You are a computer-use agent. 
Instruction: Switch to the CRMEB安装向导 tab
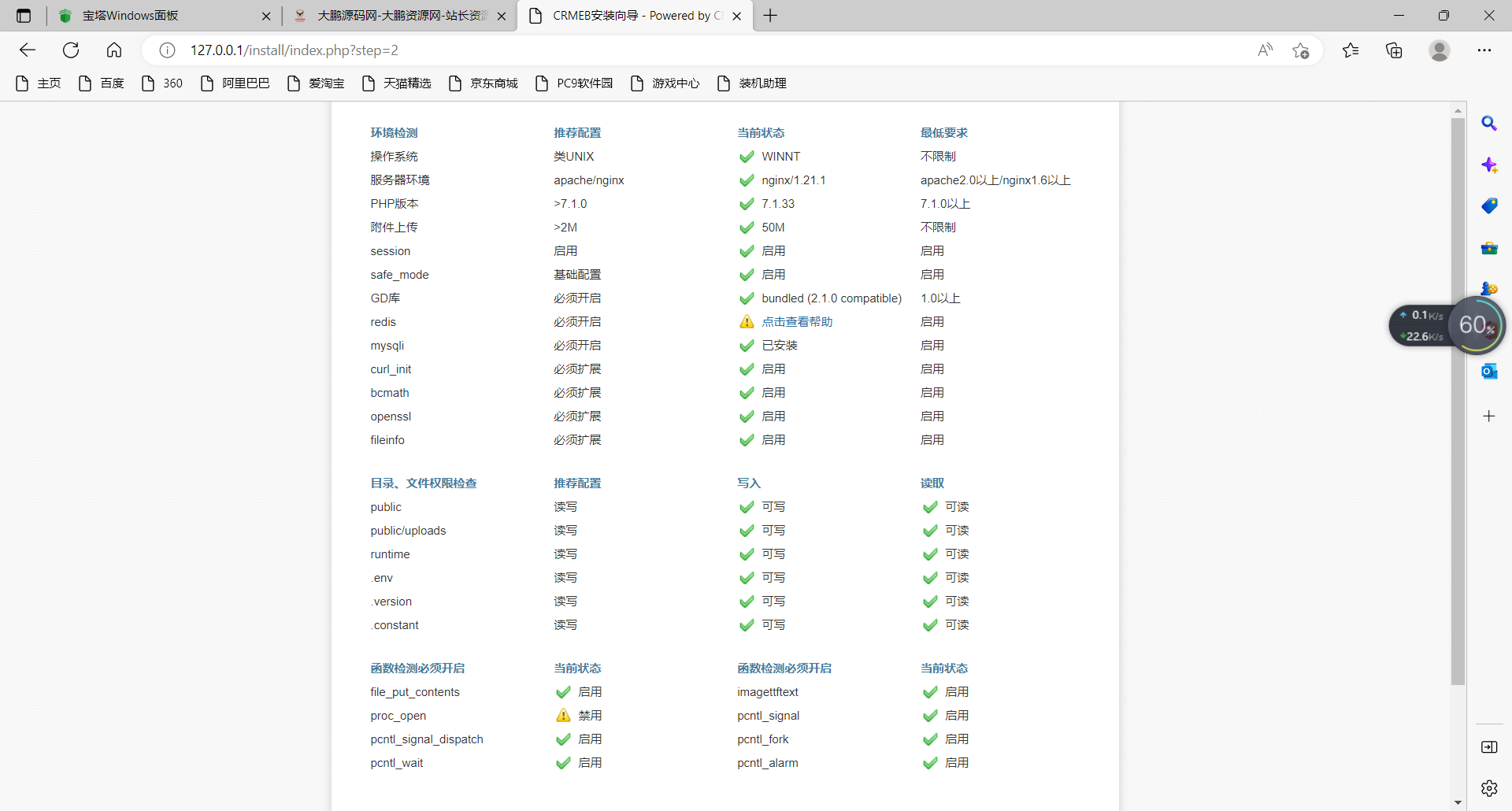pyautogui.click(x=630, y=15)
